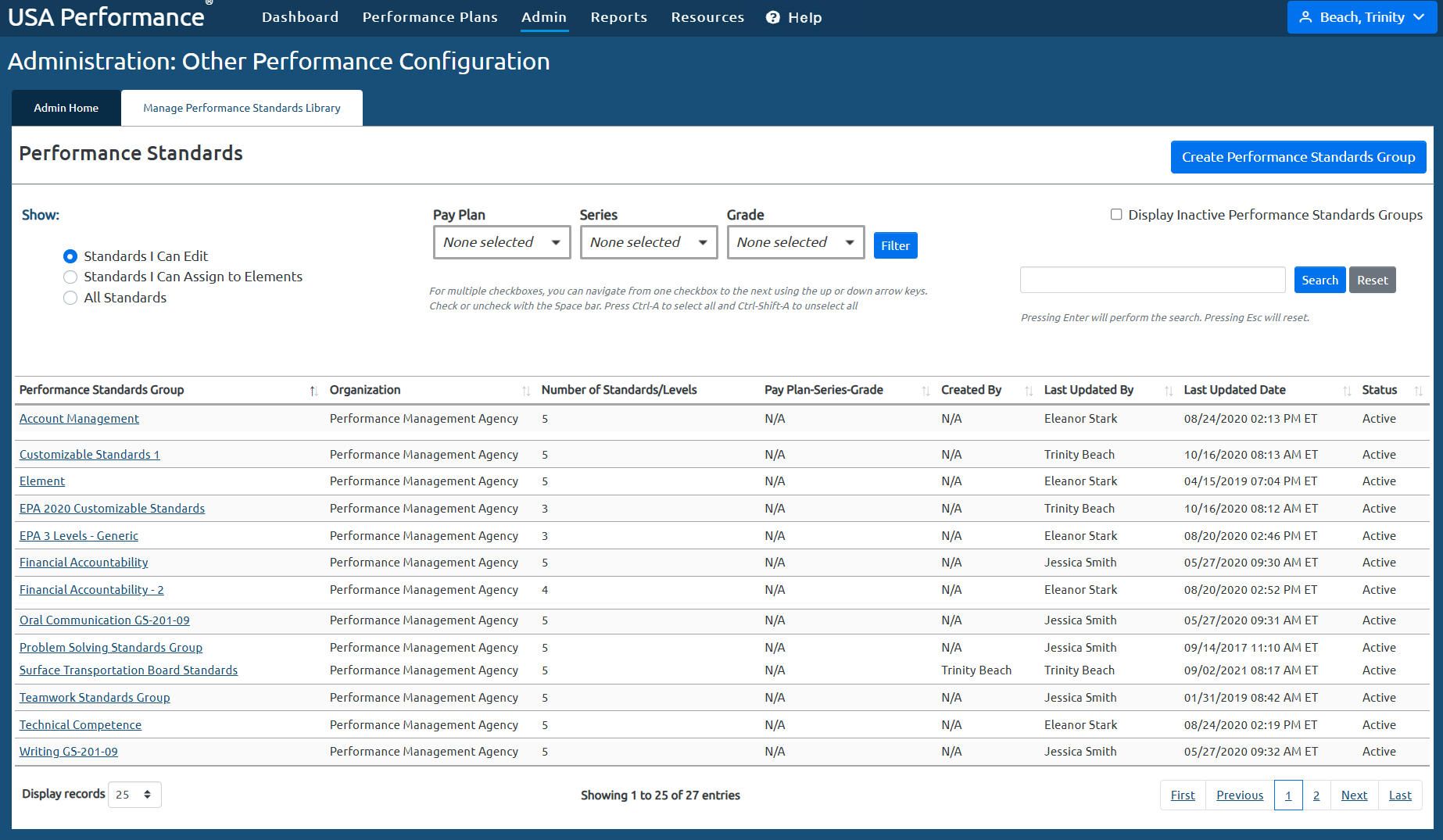Open the Teamwork Standards Group link
The image size is (1443, 840).
pyautogui.click(x=95, y=698)
